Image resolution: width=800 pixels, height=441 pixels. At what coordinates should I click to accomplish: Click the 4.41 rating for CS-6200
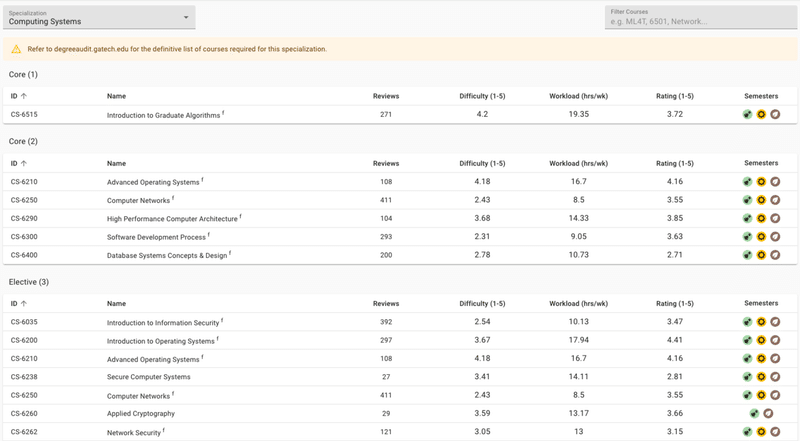674,340
